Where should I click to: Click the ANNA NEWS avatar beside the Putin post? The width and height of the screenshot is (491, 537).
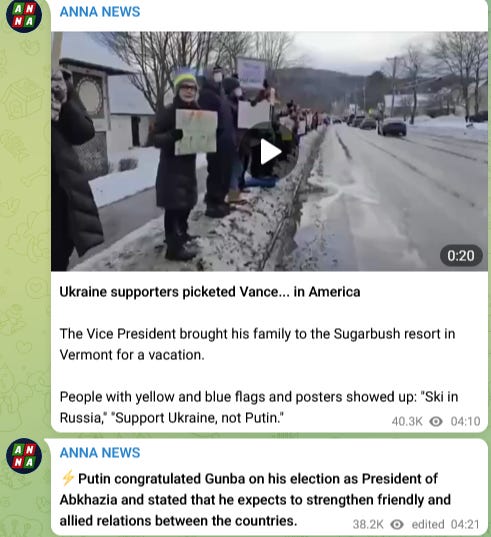click(24, 456)
